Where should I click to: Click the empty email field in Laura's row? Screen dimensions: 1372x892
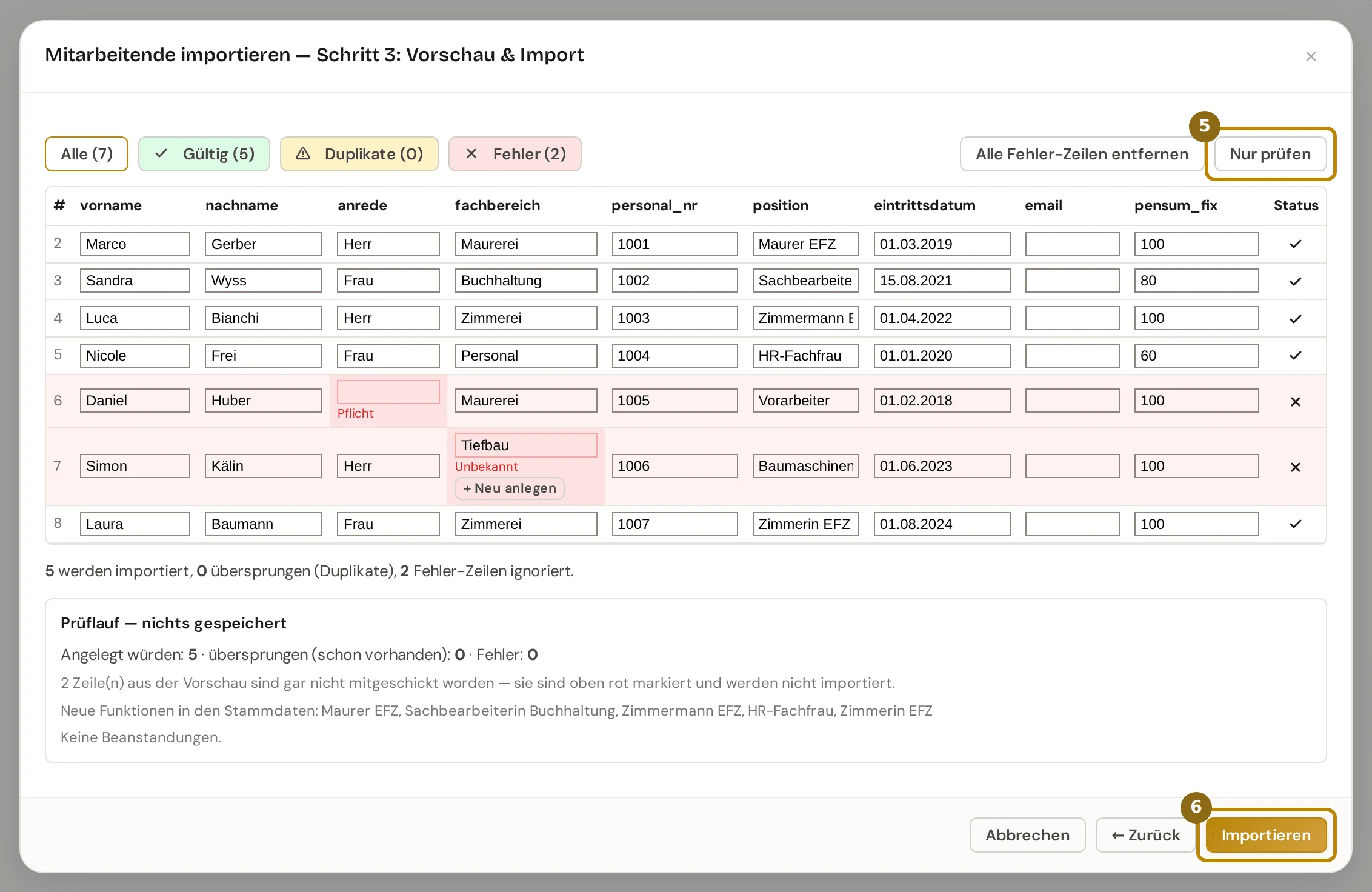click(1072, 524)
